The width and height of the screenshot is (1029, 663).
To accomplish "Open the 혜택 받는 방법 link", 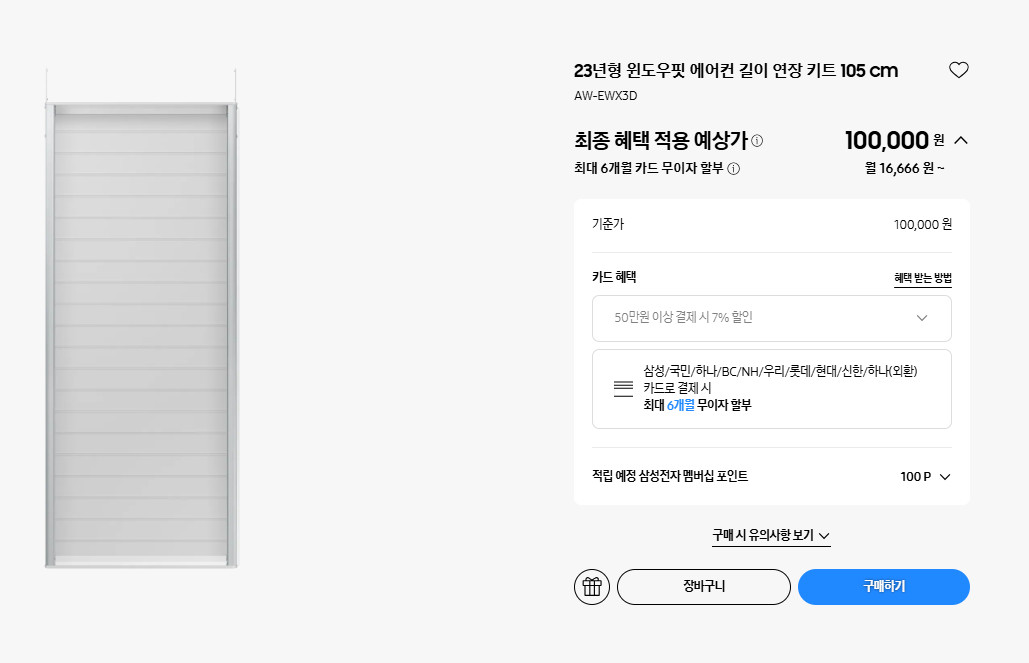I will [922, 278].
